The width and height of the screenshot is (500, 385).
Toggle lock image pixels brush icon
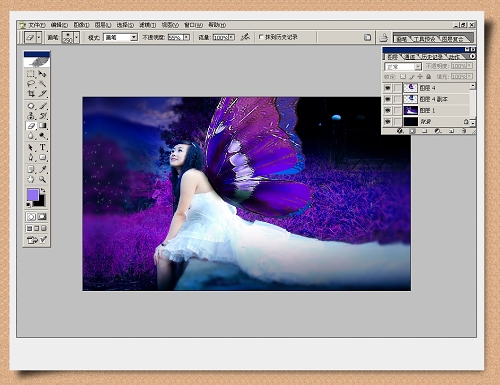pos(412,77)
